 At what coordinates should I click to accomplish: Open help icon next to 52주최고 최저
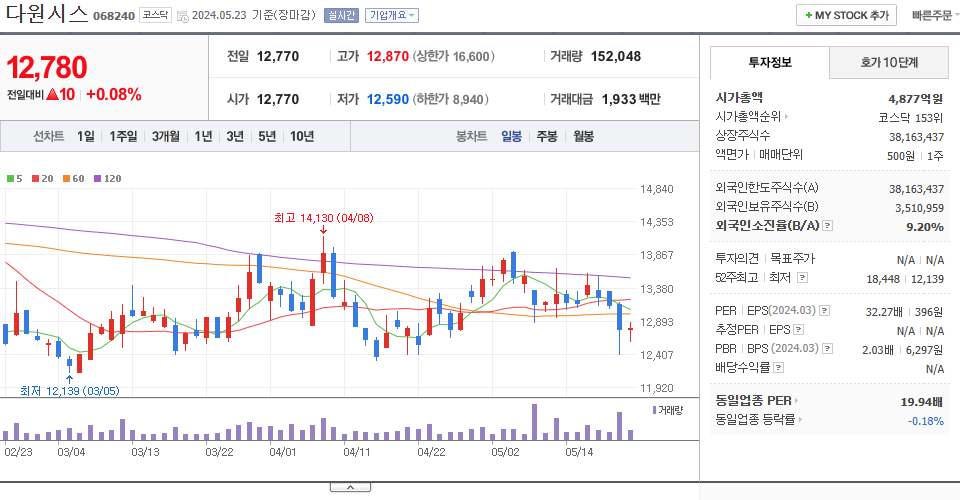click(802, 278)
